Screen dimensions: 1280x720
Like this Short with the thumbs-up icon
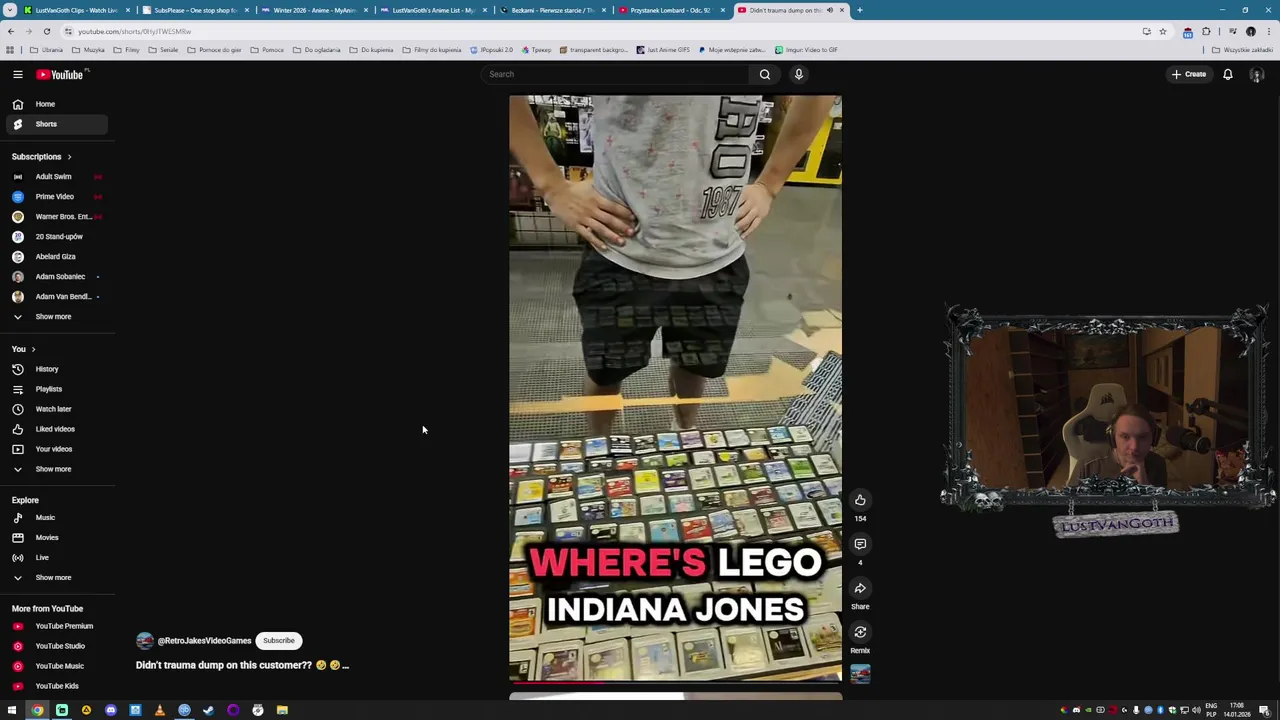pyautogui.click(x=860, y=500)
